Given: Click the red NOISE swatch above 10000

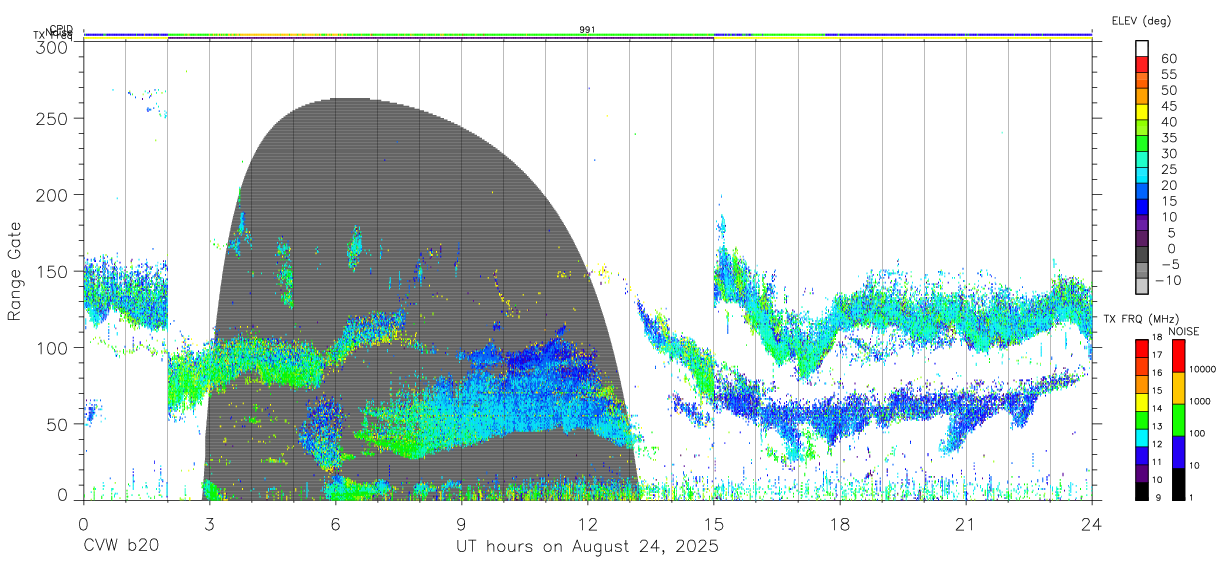Looking at the screenshot, I should tap(1178, 355).
